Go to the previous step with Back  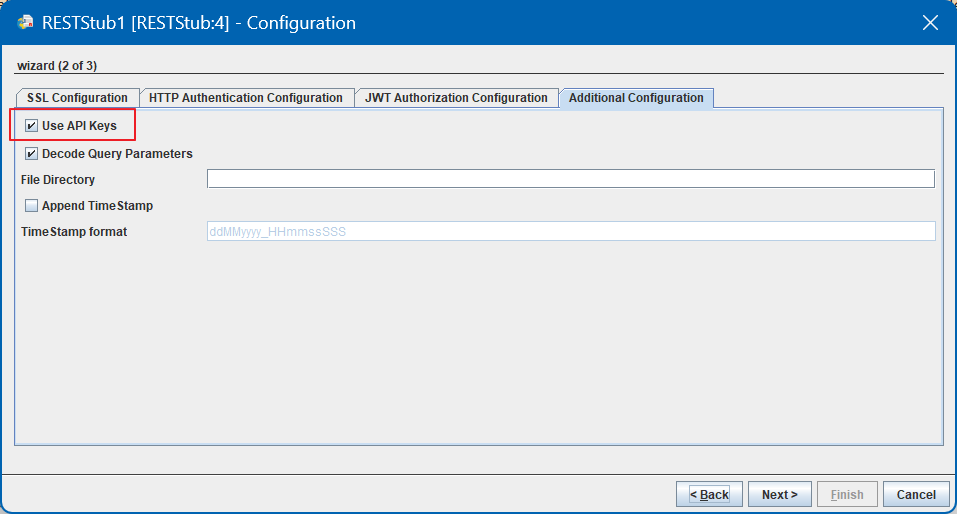click(x=709, y=494)
